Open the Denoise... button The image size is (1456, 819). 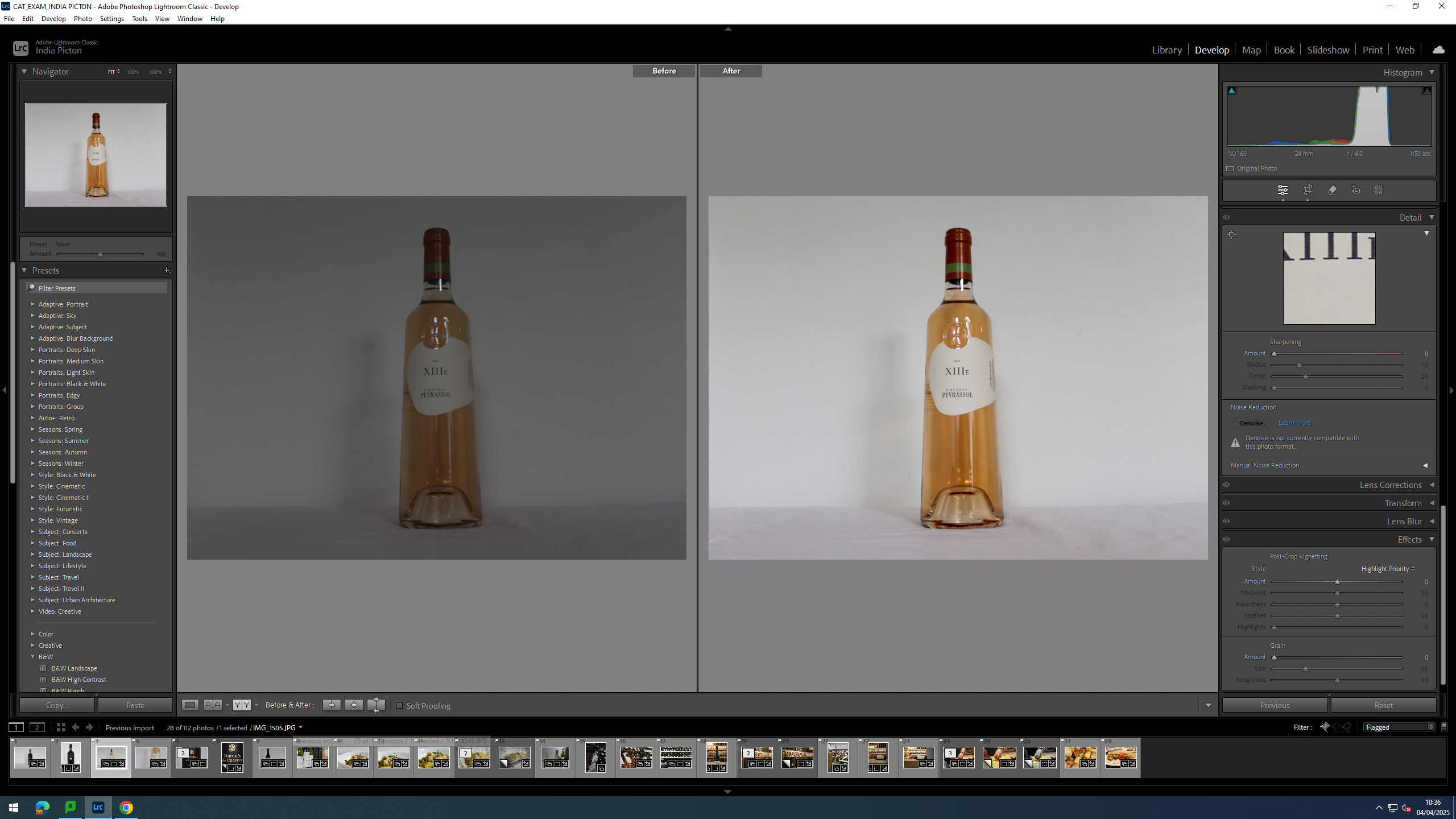[1253, 423]
